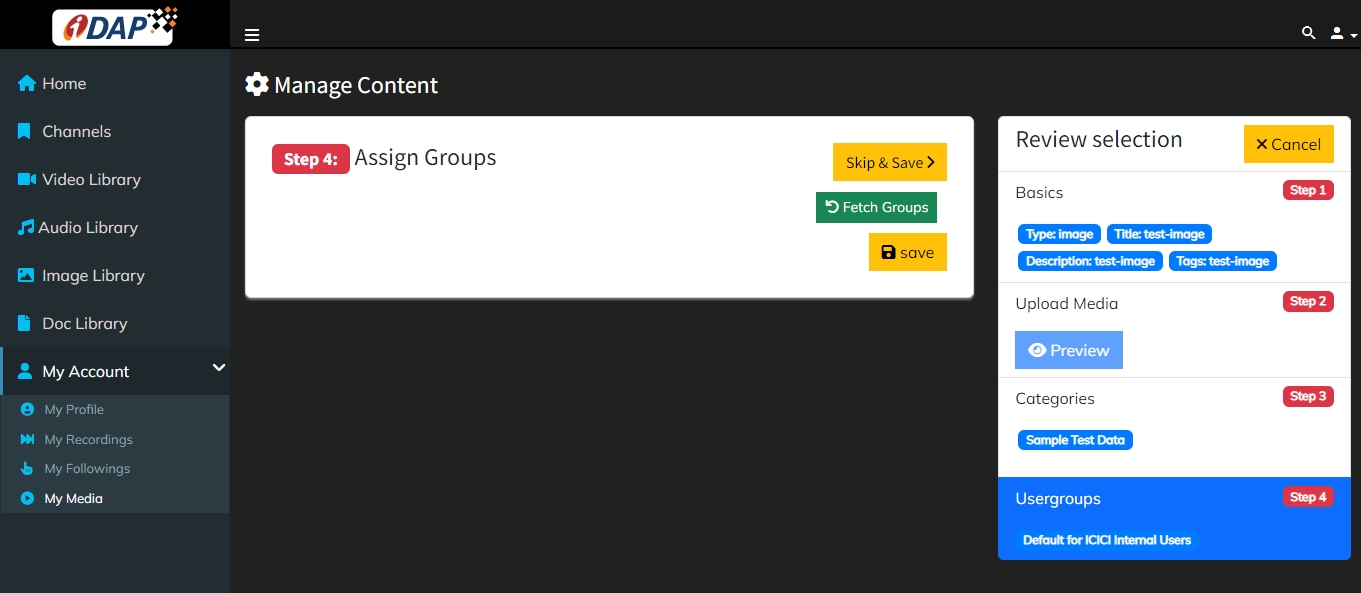Preview the uploaded media
The width and height of the screenshot is (1361, 593).
1069,350
